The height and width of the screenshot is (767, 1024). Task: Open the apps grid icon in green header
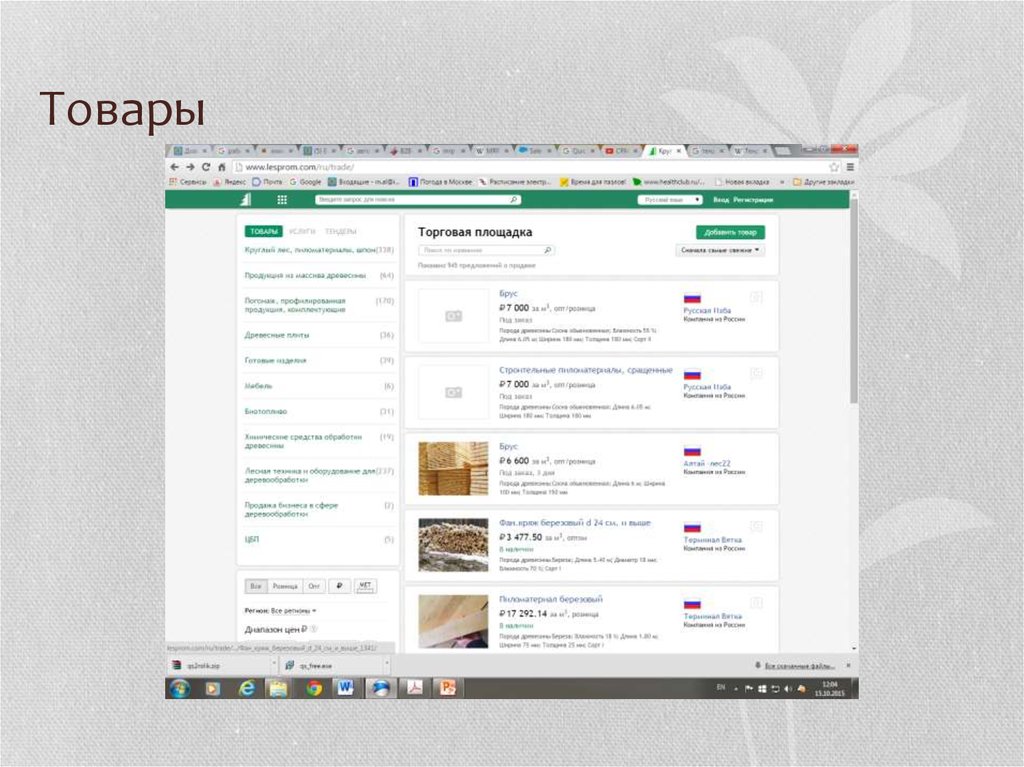point(281,199)
